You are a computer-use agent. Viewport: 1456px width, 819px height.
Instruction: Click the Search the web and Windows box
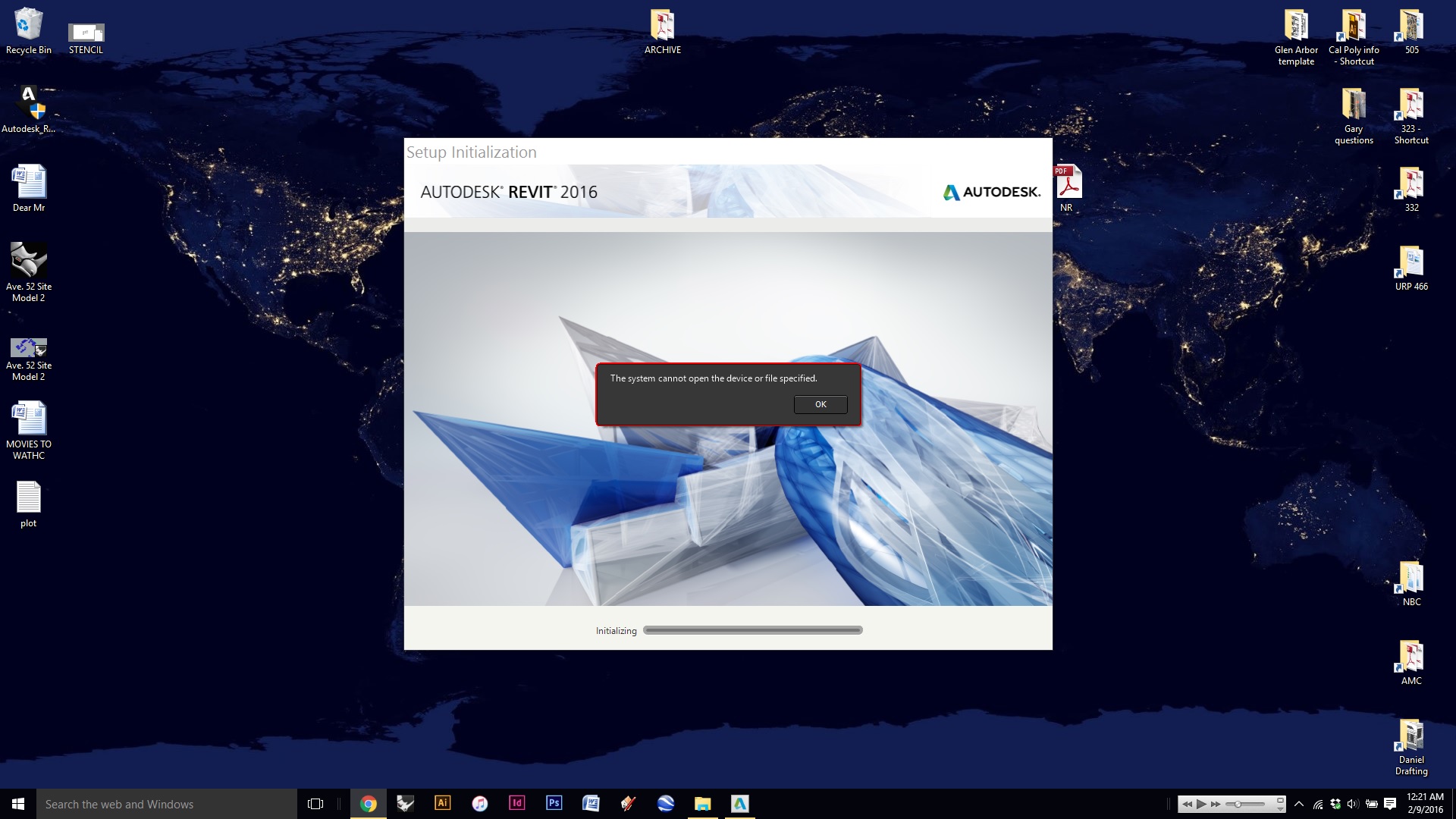pyautogui.click(x=167, y=804)
